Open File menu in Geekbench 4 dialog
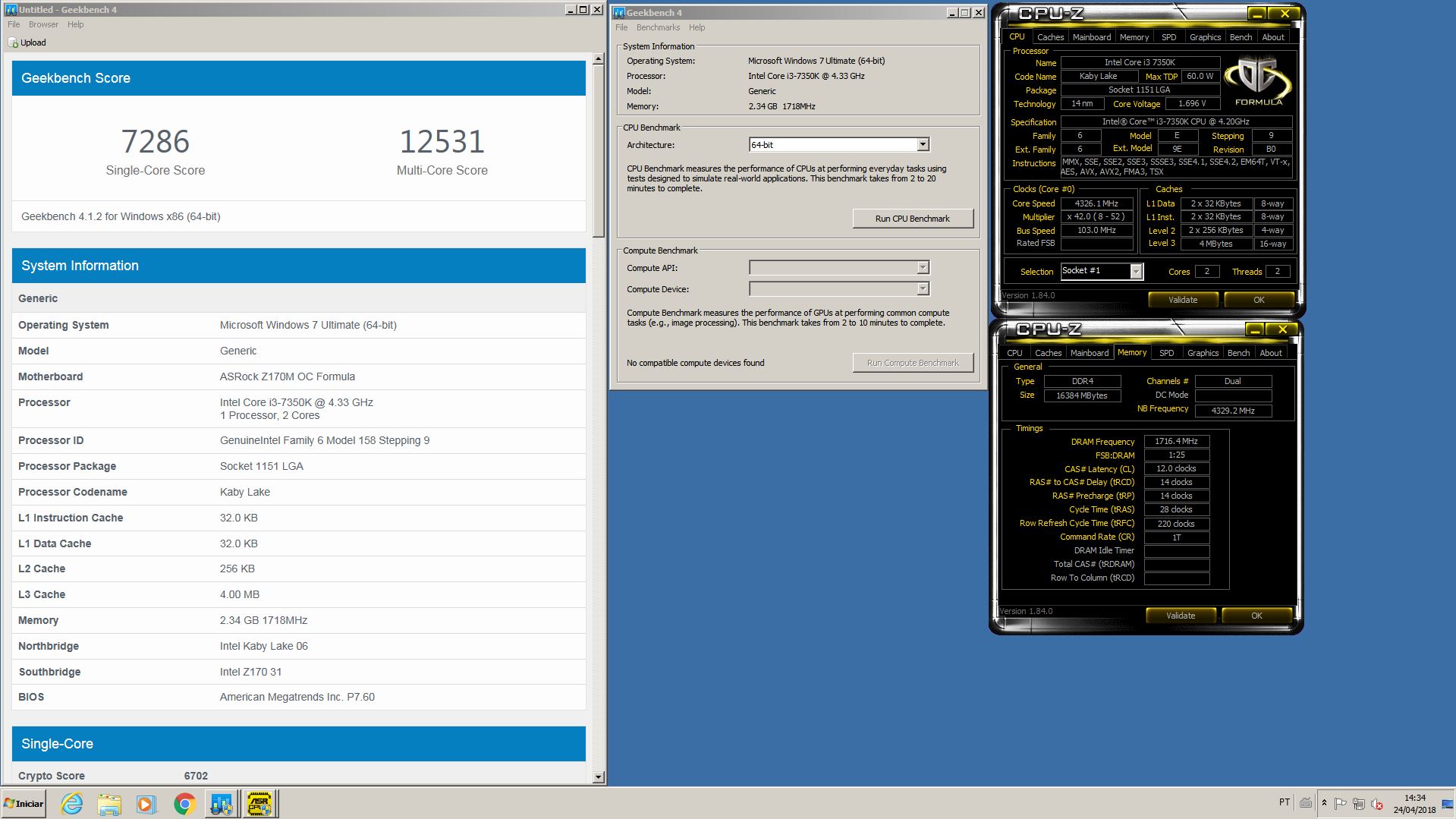Viewport: 1456px width, 819px height. (621, 27)
